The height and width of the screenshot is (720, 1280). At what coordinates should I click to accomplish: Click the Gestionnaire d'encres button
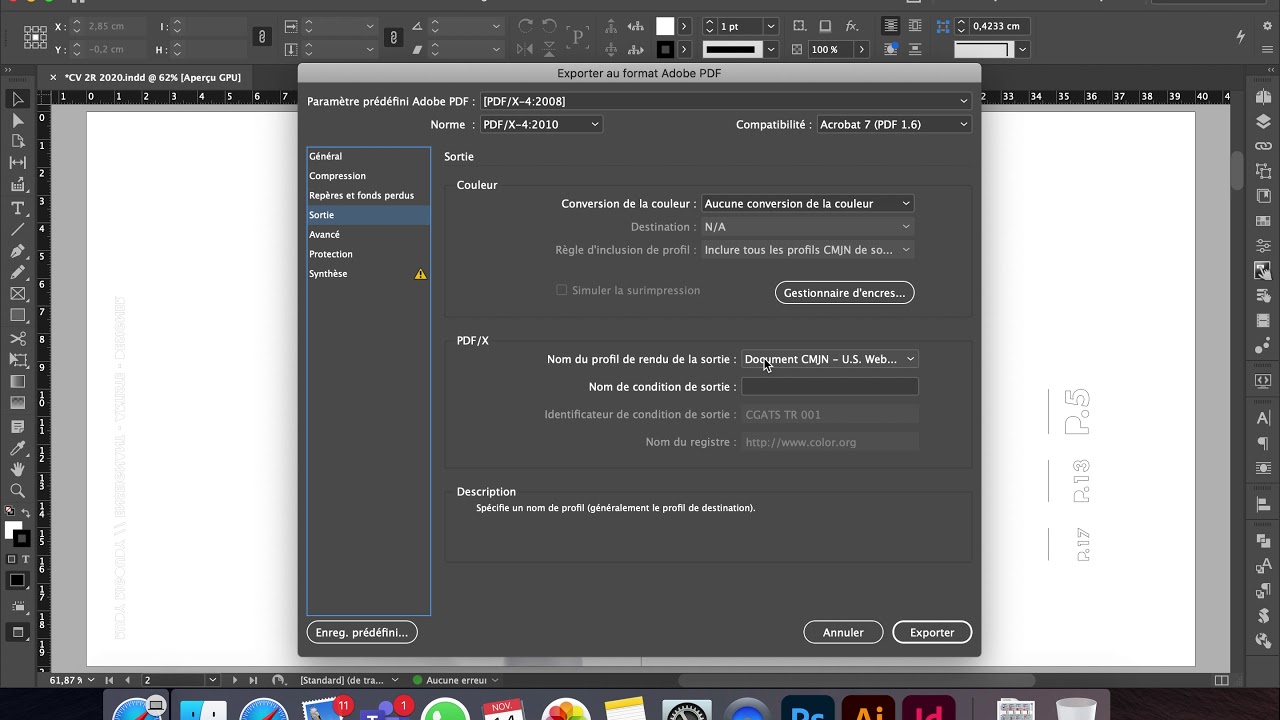(x=844, y=293)
